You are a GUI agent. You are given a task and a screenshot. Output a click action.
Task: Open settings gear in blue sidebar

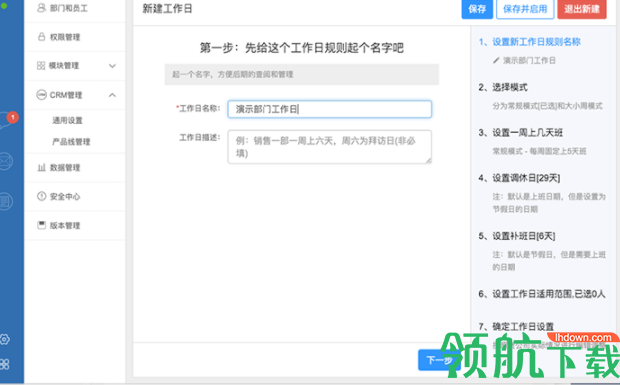[x=5, y=339]
